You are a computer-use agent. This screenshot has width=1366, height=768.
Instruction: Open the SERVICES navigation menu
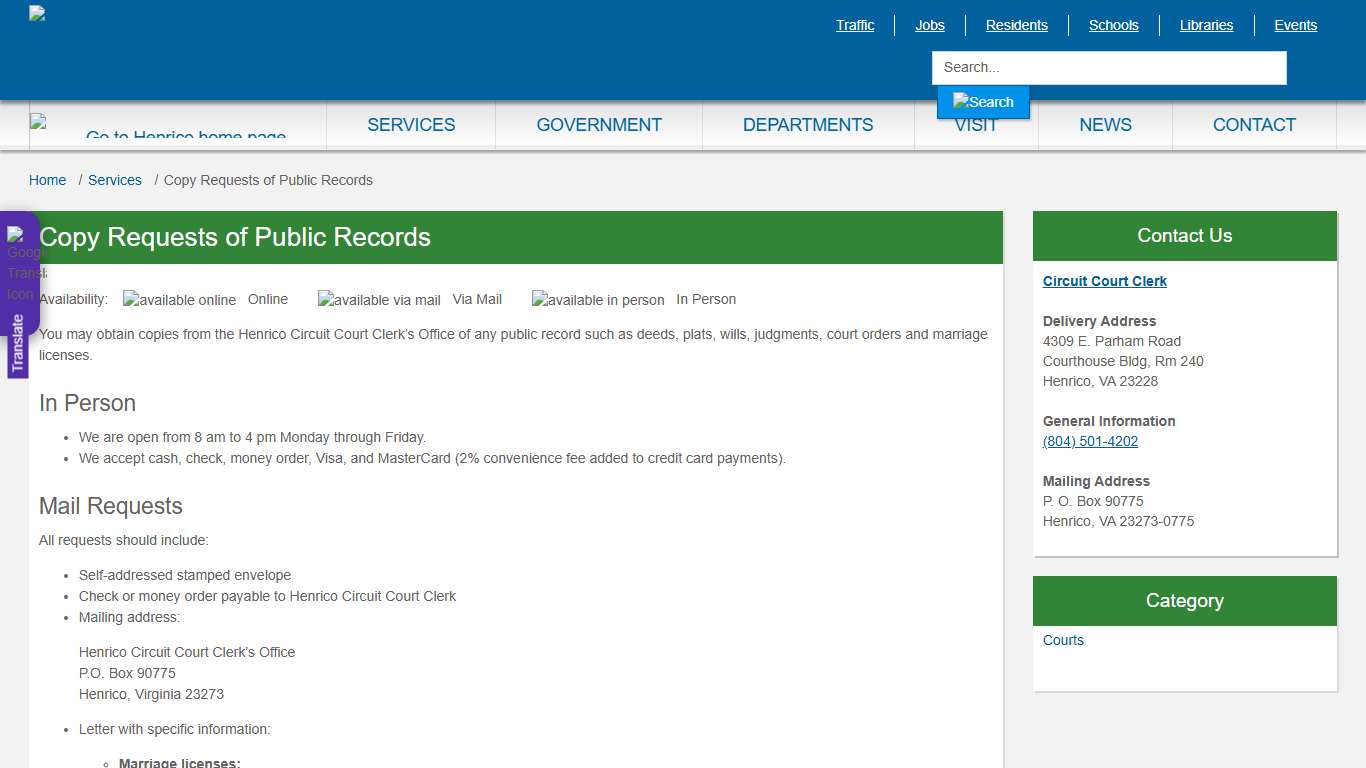[x=411, y=125]
